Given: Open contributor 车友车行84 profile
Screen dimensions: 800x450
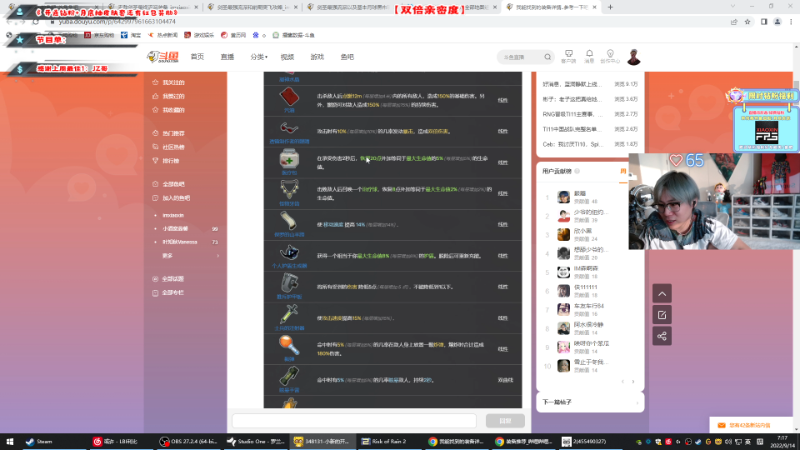Looking at the screenshot, I should click(x=589, y=306).
